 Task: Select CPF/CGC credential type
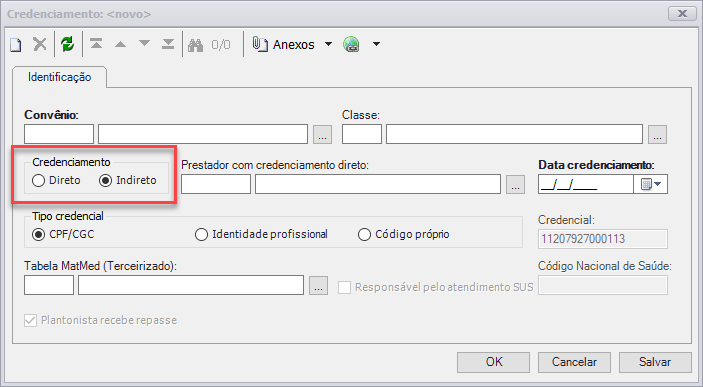pyautogui.click(x=63, y=234)
